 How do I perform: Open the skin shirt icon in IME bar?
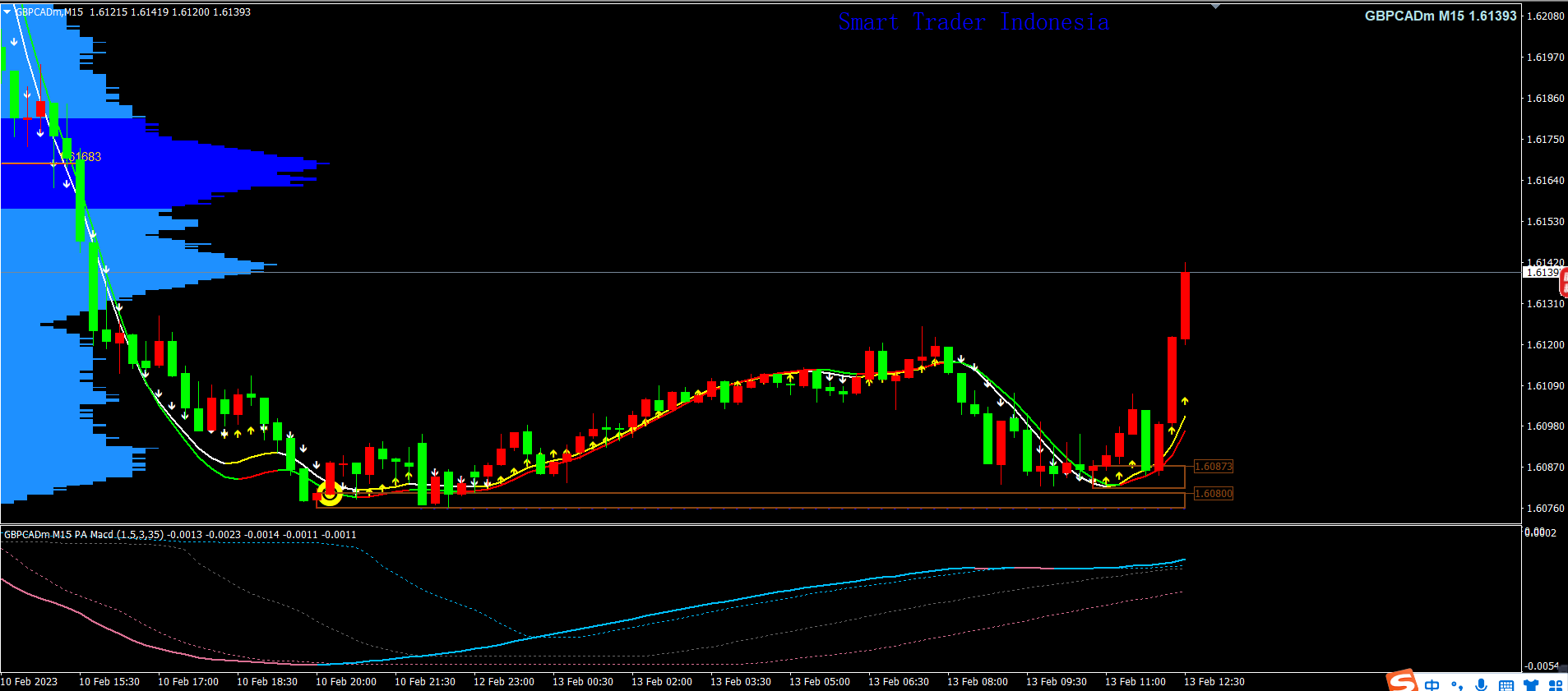[1531, 685]
